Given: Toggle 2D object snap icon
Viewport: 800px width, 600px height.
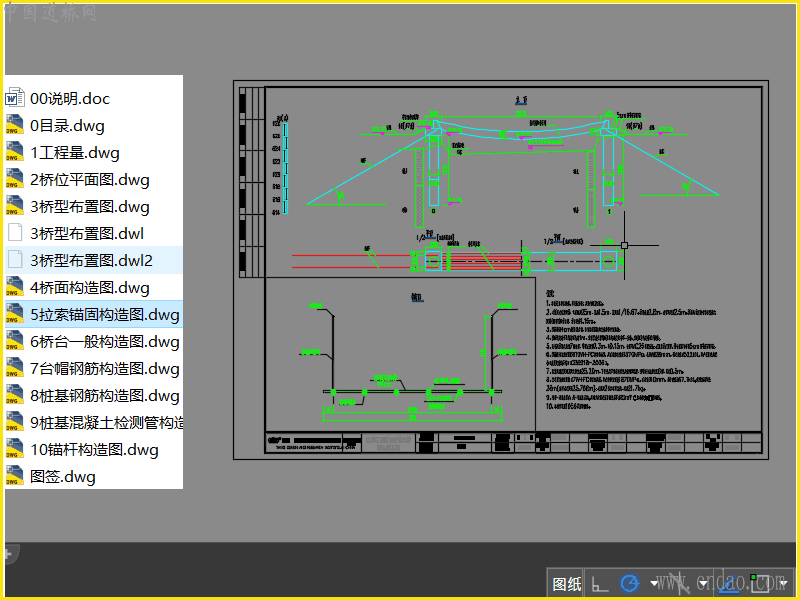Looking at the screenshot, I should [760, 584].
